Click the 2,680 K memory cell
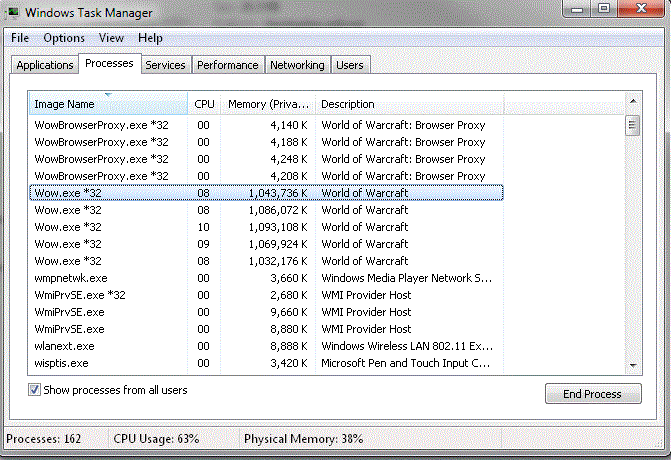Image resolution: width=671 pixels, height=460 pixels. [289, 295]
